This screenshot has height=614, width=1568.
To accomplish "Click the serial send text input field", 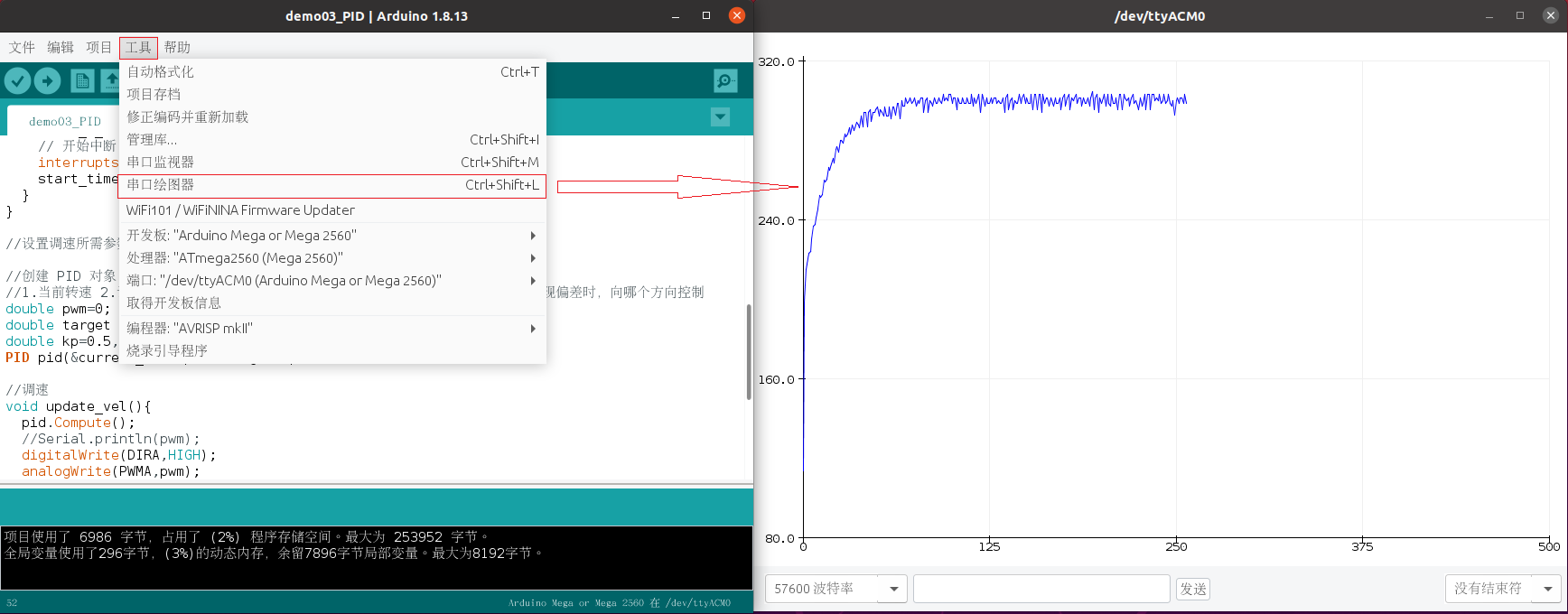I will (x=1041, y=589).
